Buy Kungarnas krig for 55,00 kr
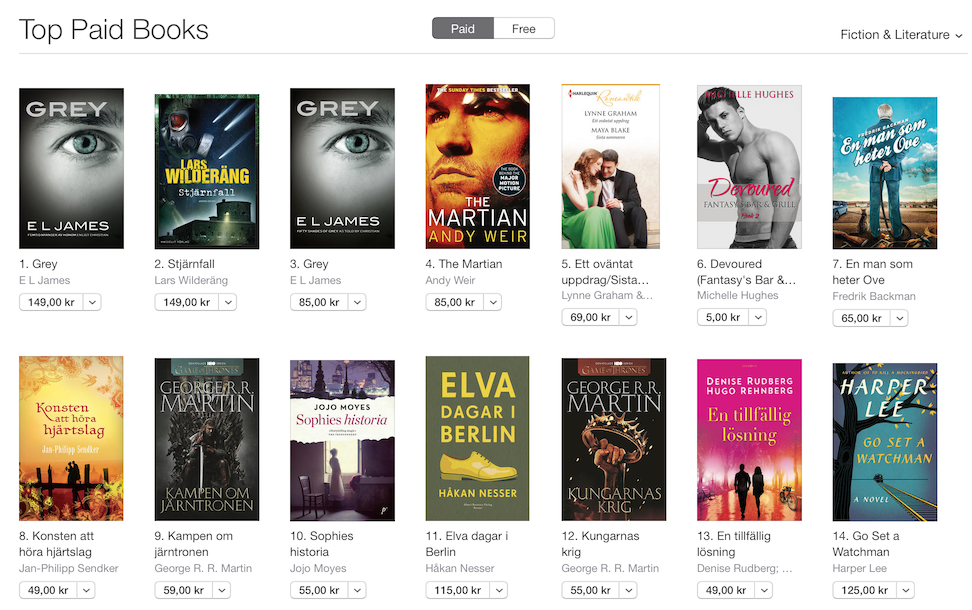 590,590
